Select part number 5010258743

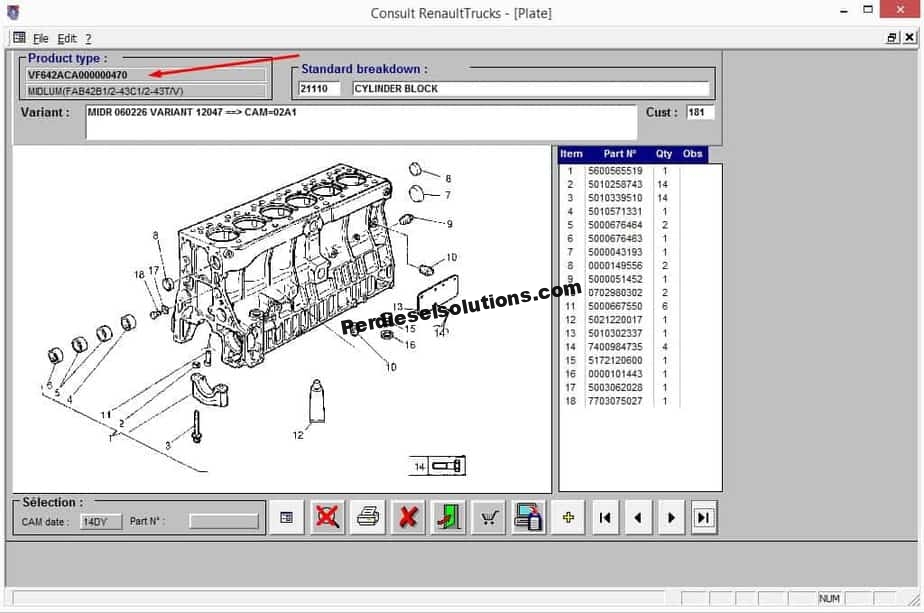[x=615, y=184]
